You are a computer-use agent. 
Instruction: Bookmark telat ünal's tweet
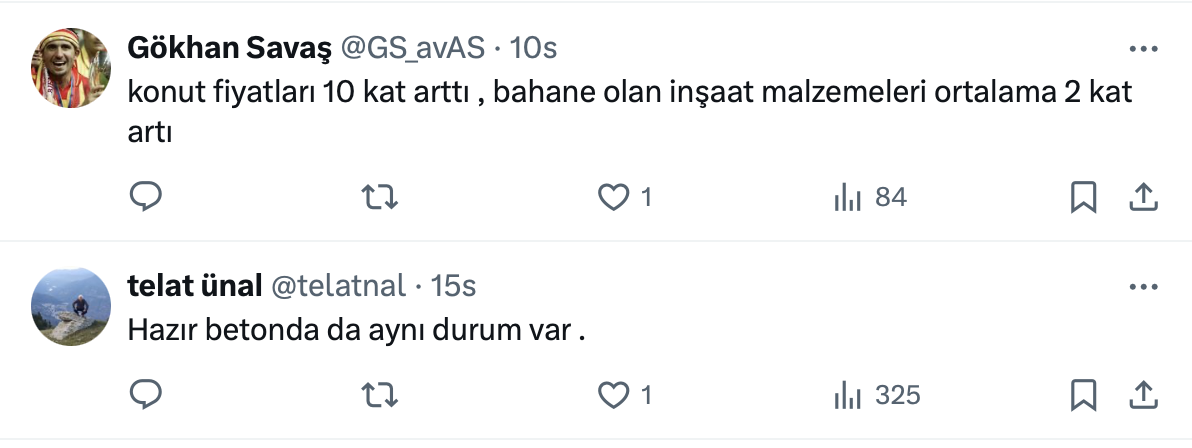(x=1083, y=395)
